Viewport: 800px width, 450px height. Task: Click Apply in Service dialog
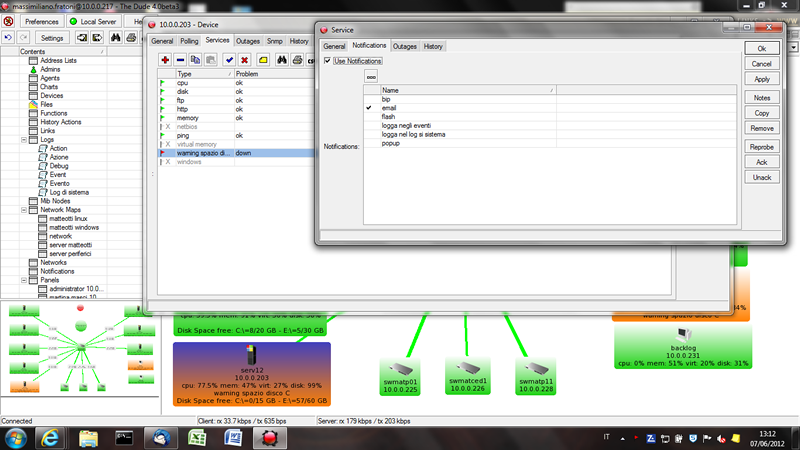click(762, 79)
